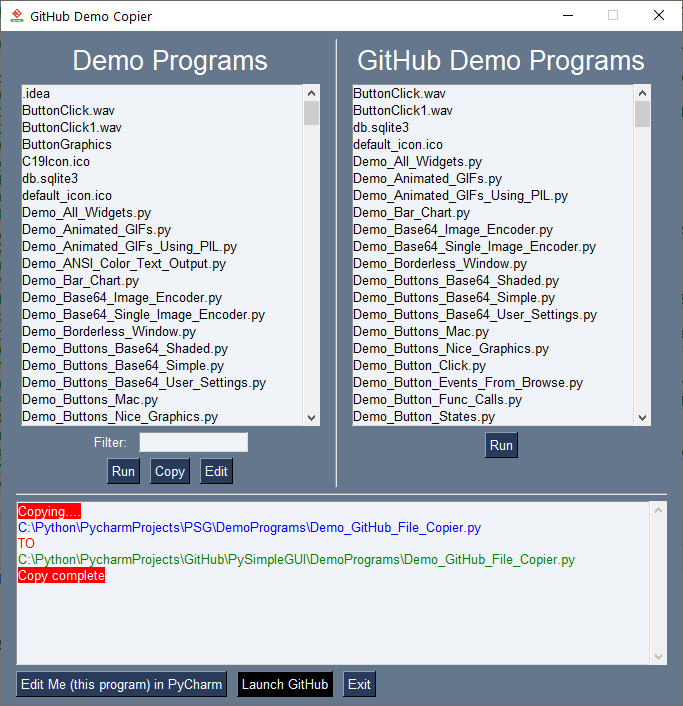The image size is (683, 706).
Task: Click up arrow of Demo Programs list scrollbar
Action: pos(311,93)
